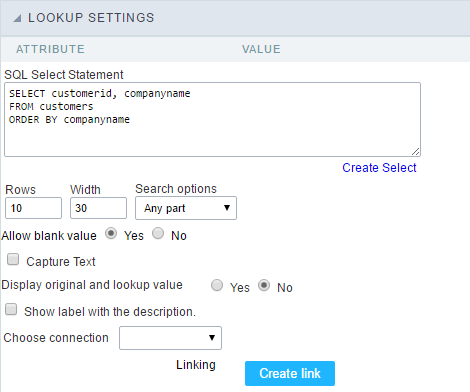Click the 'Rows' label
470x392 pixels.
click(20, 190)
